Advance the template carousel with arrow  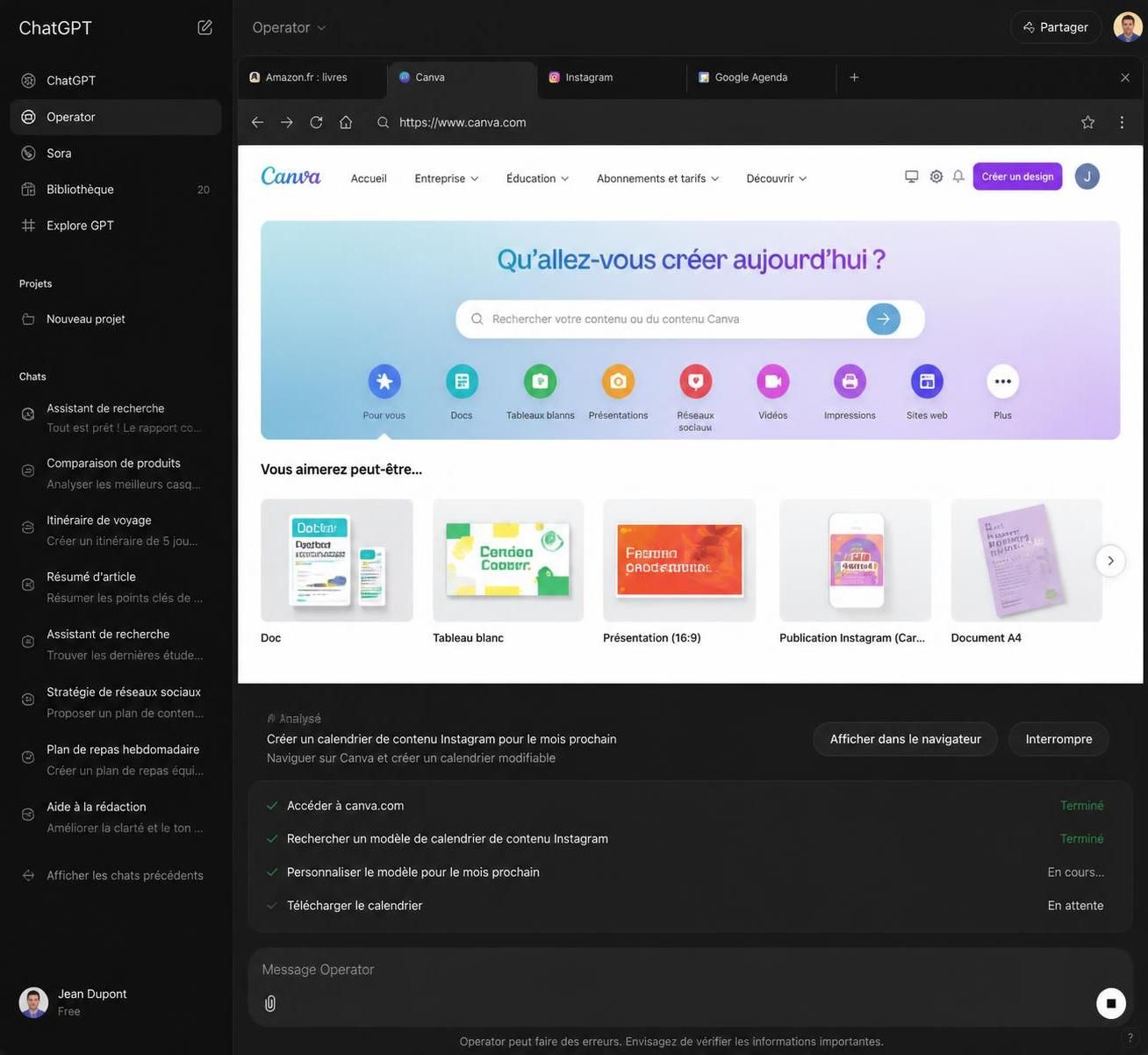click(1110, 561)
